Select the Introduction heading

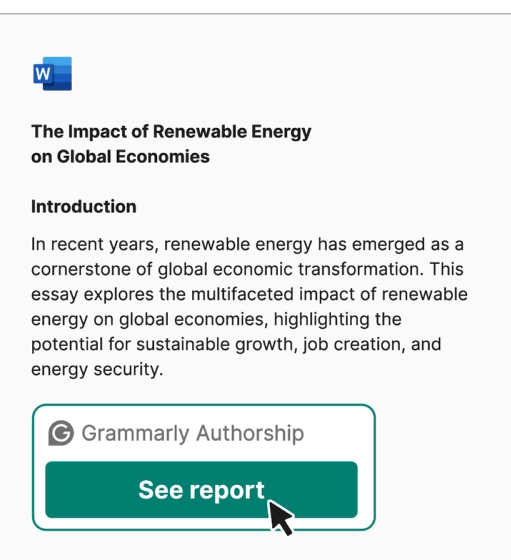click(x=84, y=206)
